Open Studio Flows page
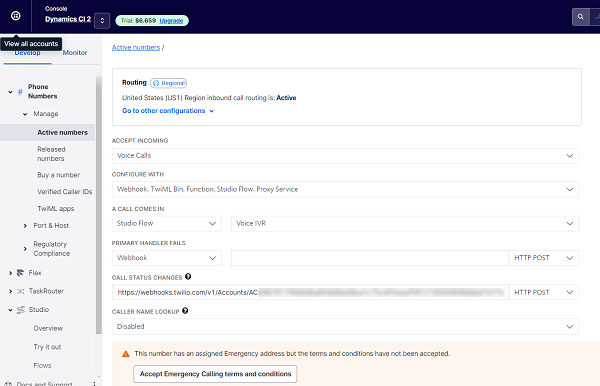Image resolution: width=600 pixels, height=386 pixels. [42, 365]
